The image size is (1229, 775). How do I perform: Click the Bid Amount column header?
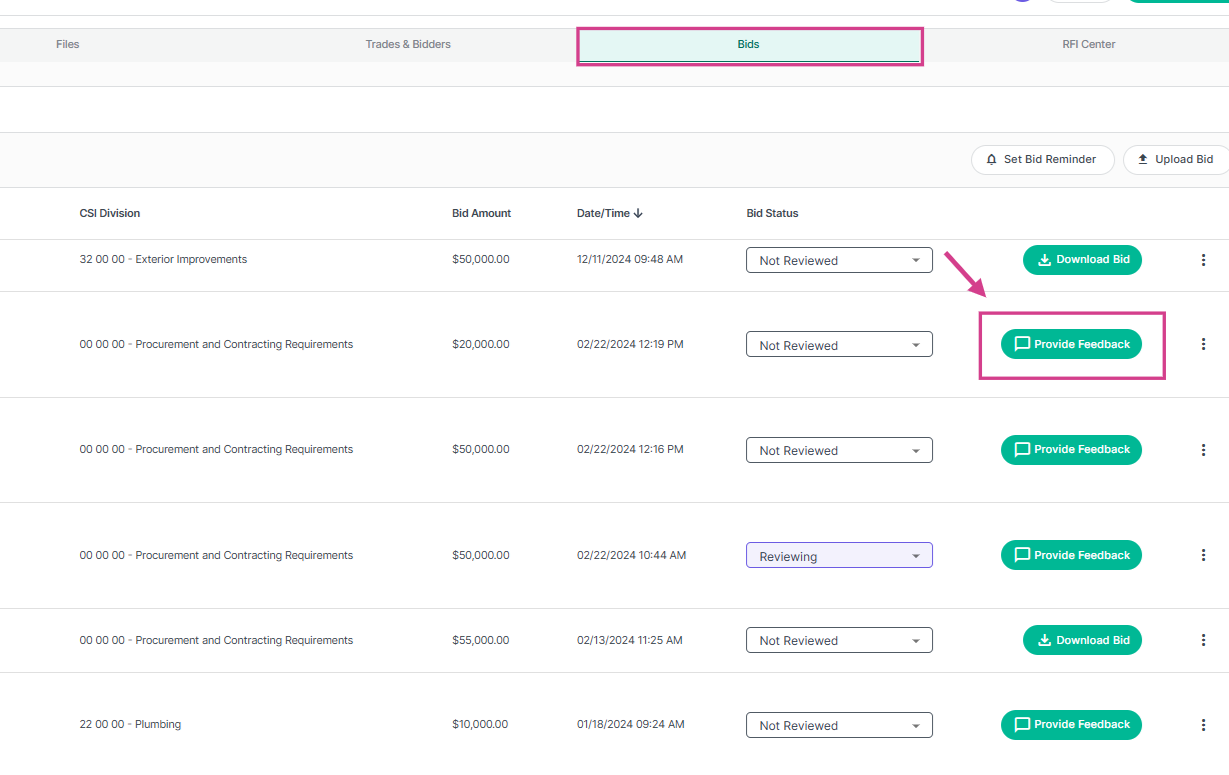pos(481,213)
